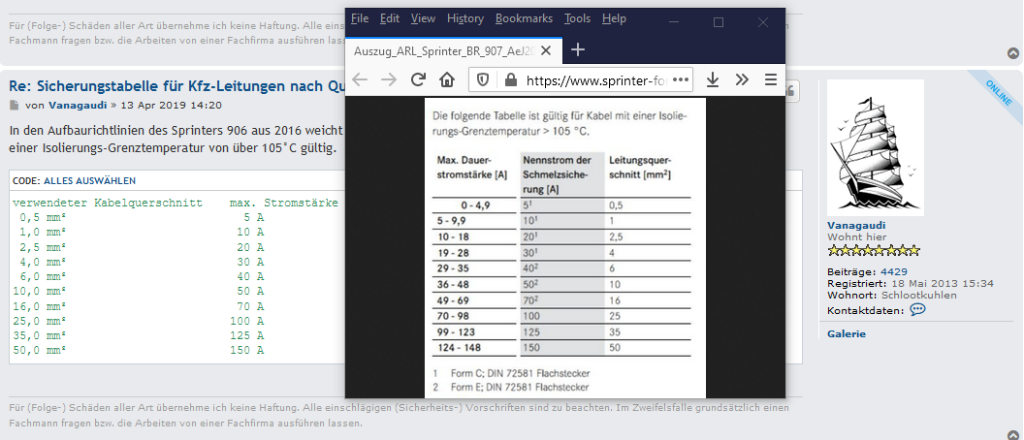
Task: Open the Firefox hamburger menu
Action: [x=770, y=79]
